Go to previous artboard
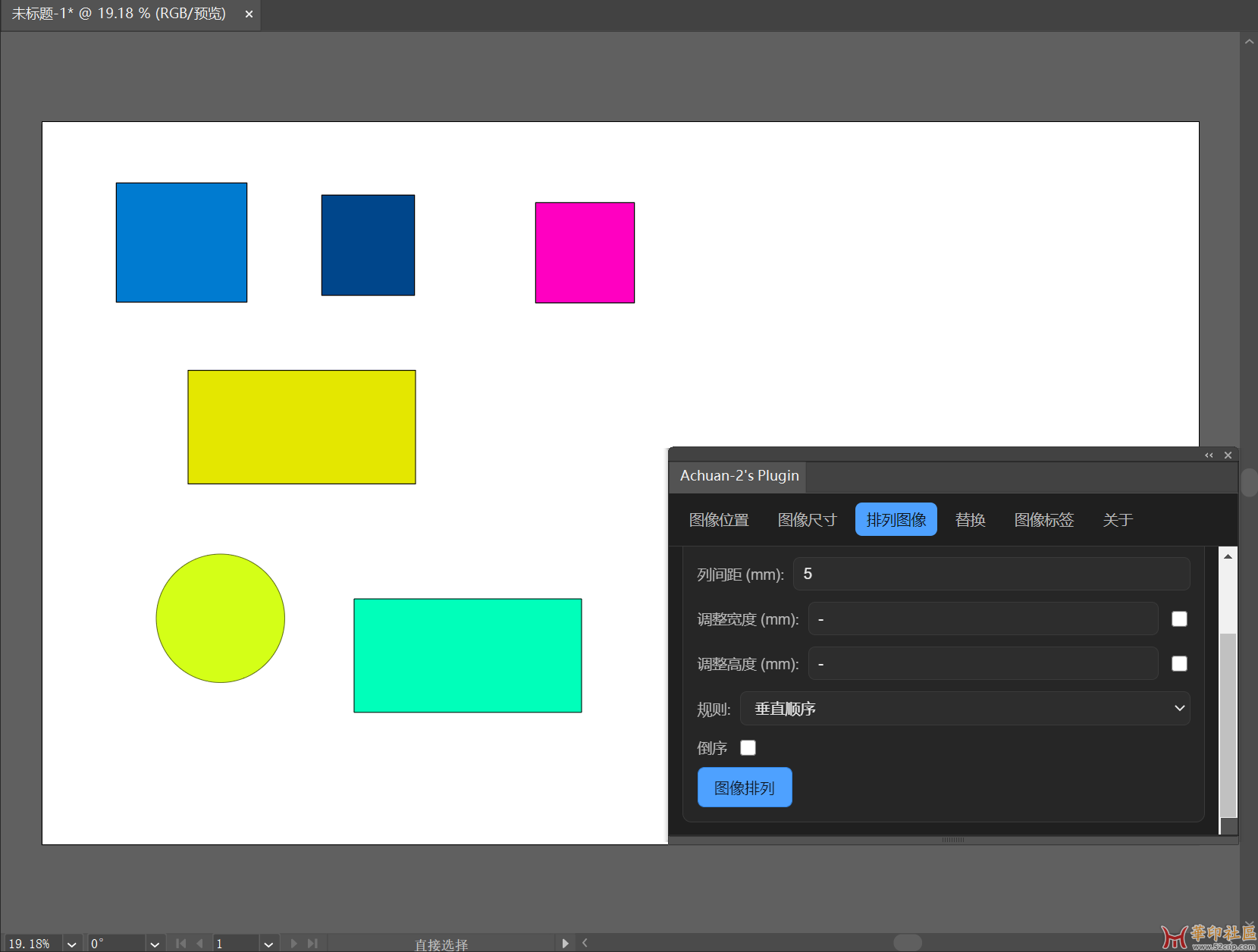 tap(200, 944)
